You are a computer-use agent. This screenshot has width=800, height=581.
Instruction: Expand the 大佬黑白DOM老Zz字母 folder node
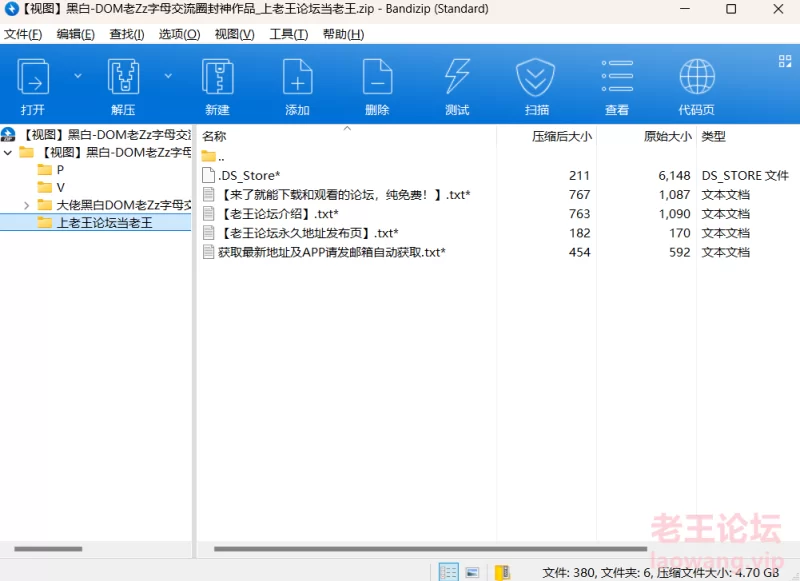27,205
